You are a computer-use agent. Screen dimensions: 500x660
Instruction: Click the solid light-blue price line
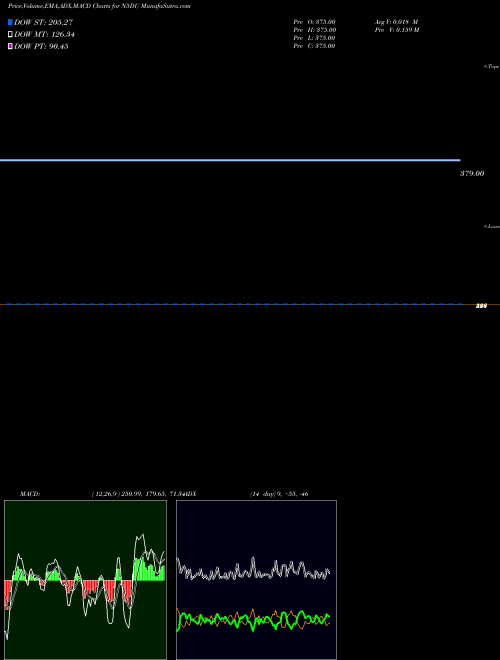point(230,160)
